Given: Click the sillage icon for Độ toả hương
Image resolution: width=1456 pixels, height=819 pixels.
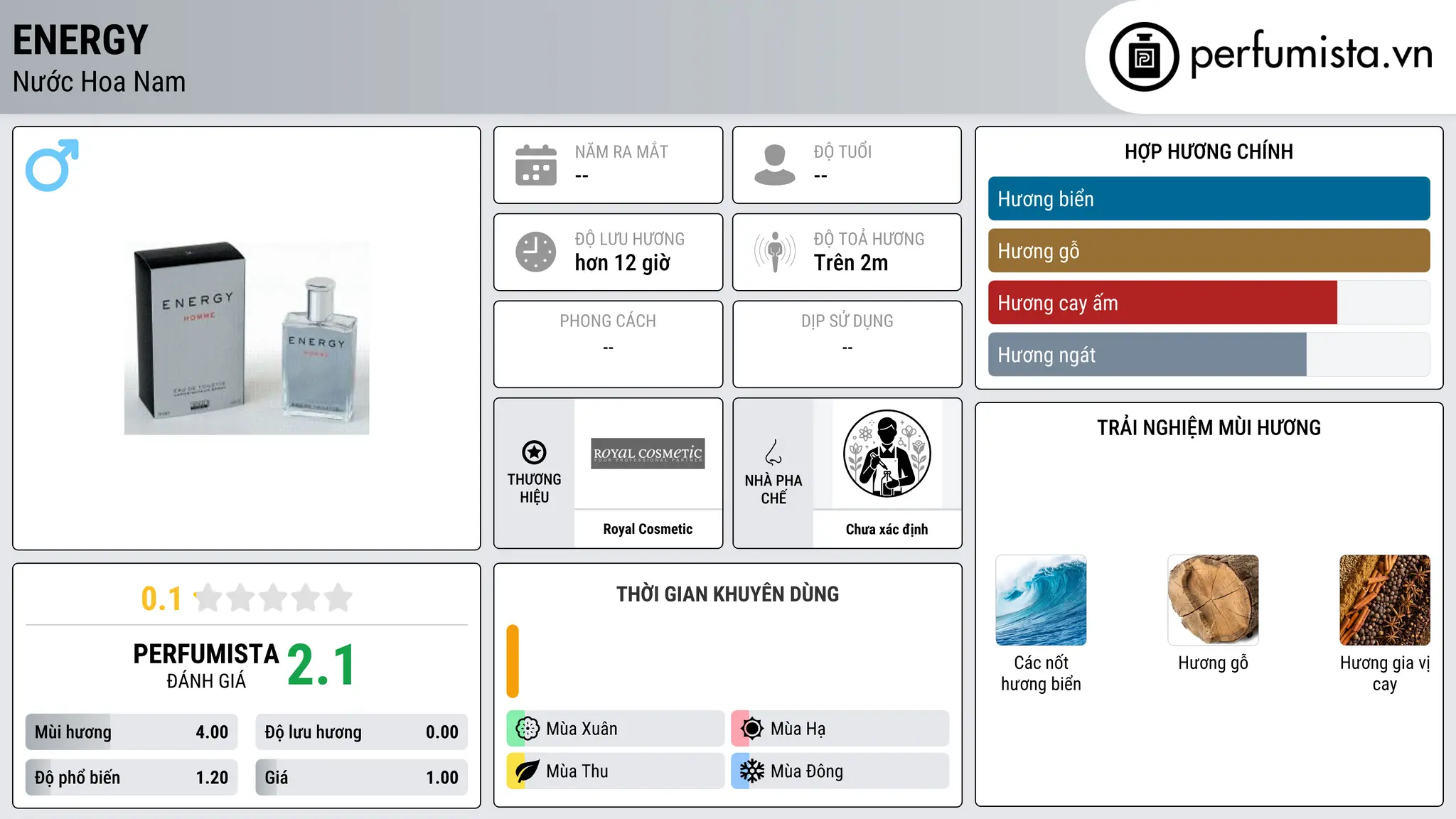Looking at the screenshot, I should point(774,252).
